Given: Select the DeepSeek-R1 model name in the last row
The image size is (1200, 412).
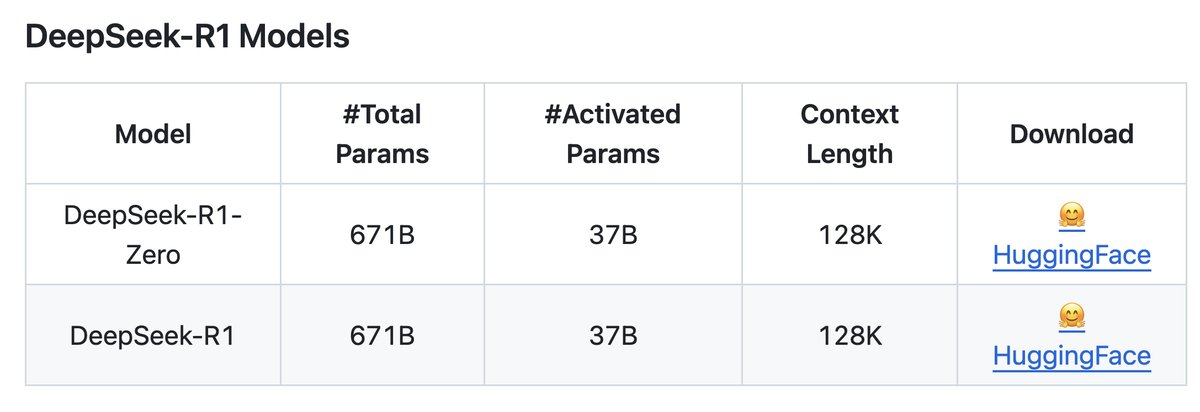Looking at the screenshot, I should (x=153, y=336).
